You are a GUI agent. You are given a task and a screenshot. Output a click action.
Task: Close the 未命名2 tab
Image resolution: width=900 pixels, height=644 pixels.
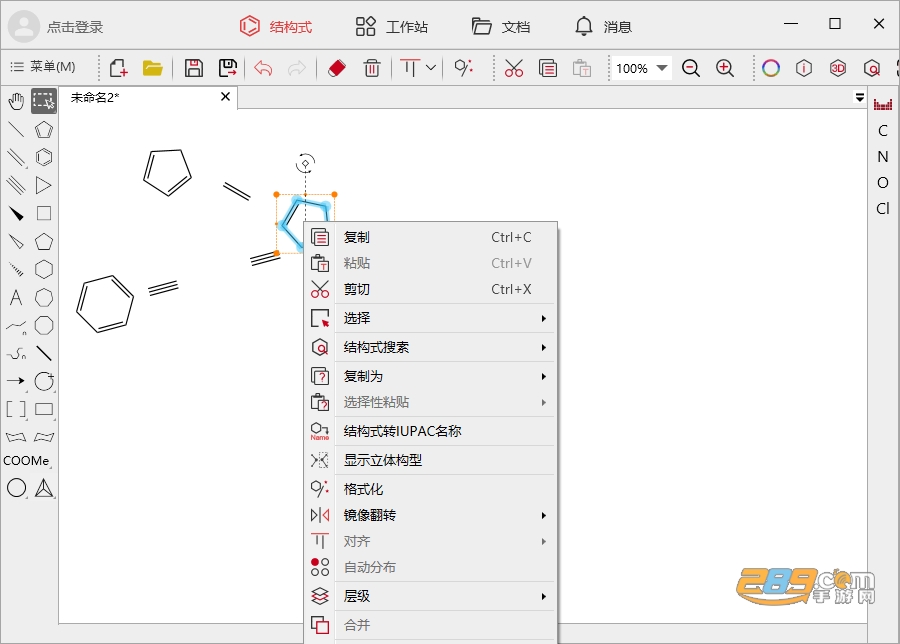click(x=226, y=97)
